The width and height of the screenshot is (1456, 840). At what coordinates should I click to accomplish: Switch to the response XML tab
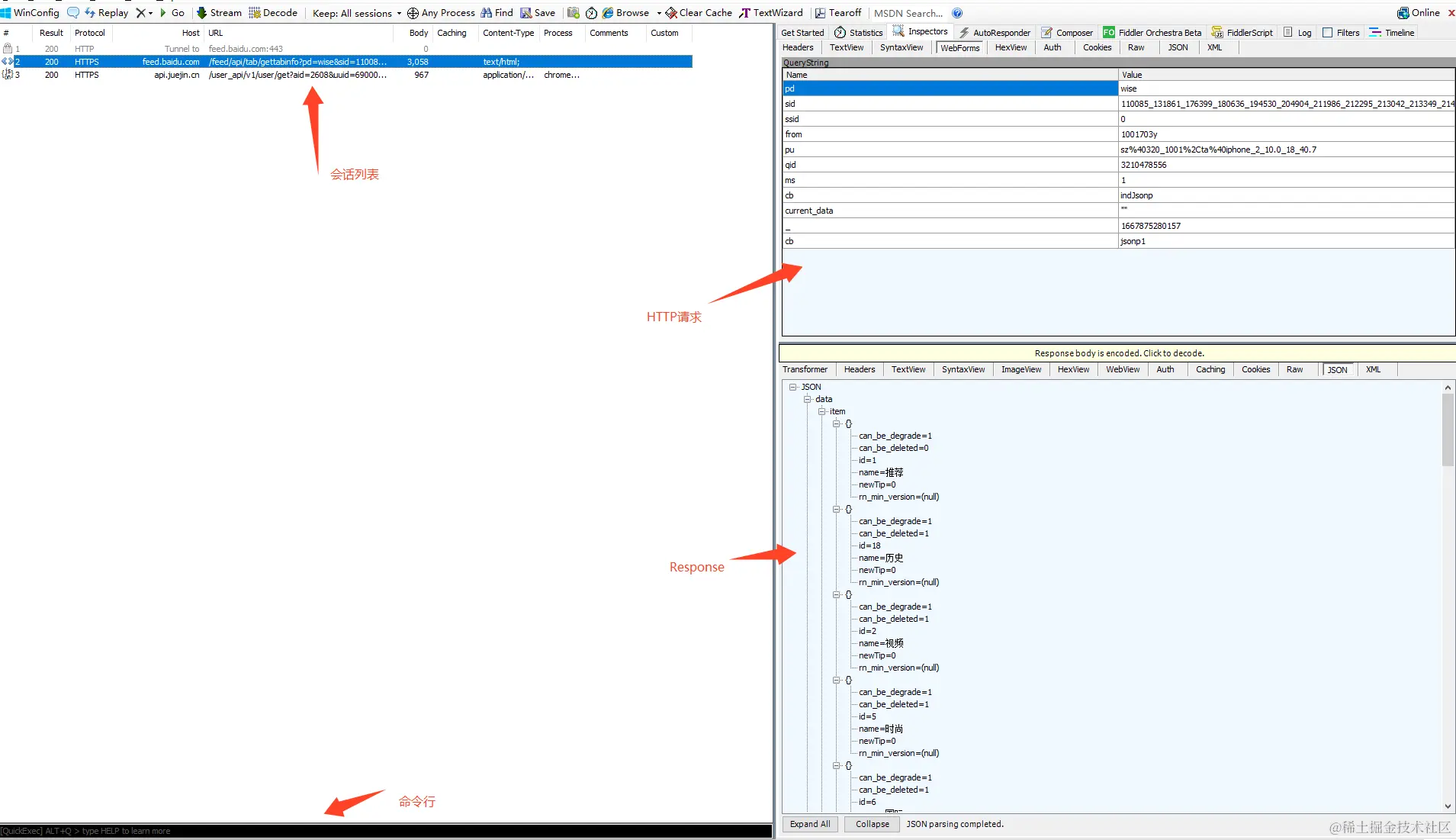1373,369
